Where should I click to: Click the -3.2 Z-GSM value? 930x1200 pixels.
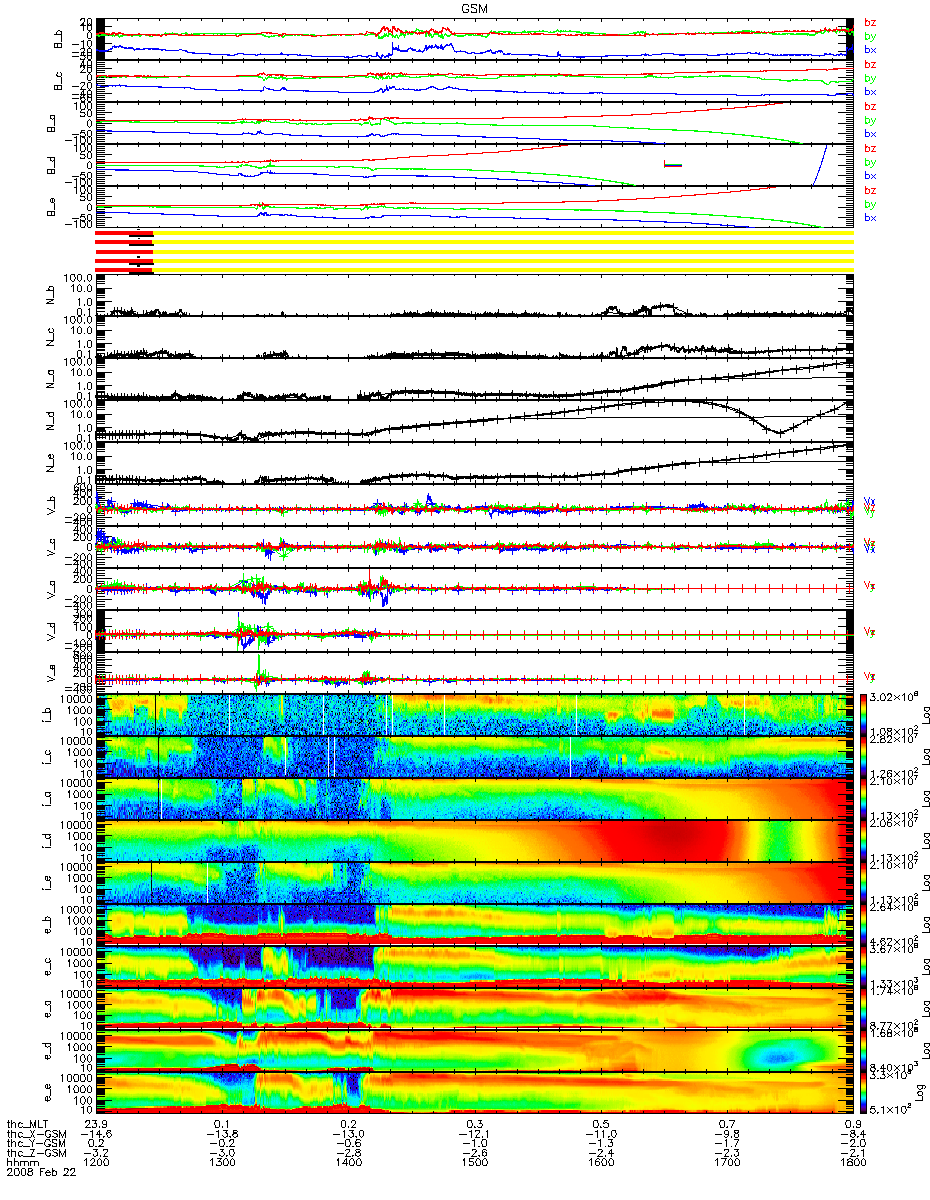click(x=95, y=1153)
